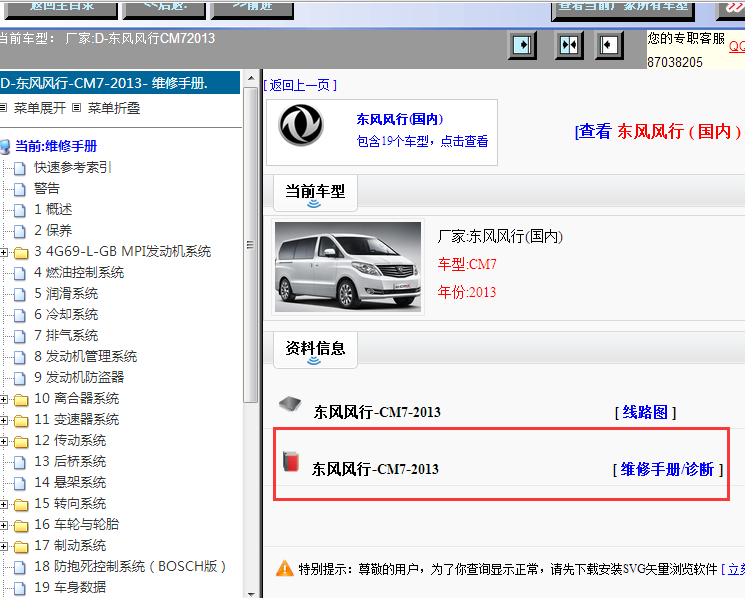
Task: Click page icon beside 7 排气系统
Action: pyautogui.click(x=20, y=336)
